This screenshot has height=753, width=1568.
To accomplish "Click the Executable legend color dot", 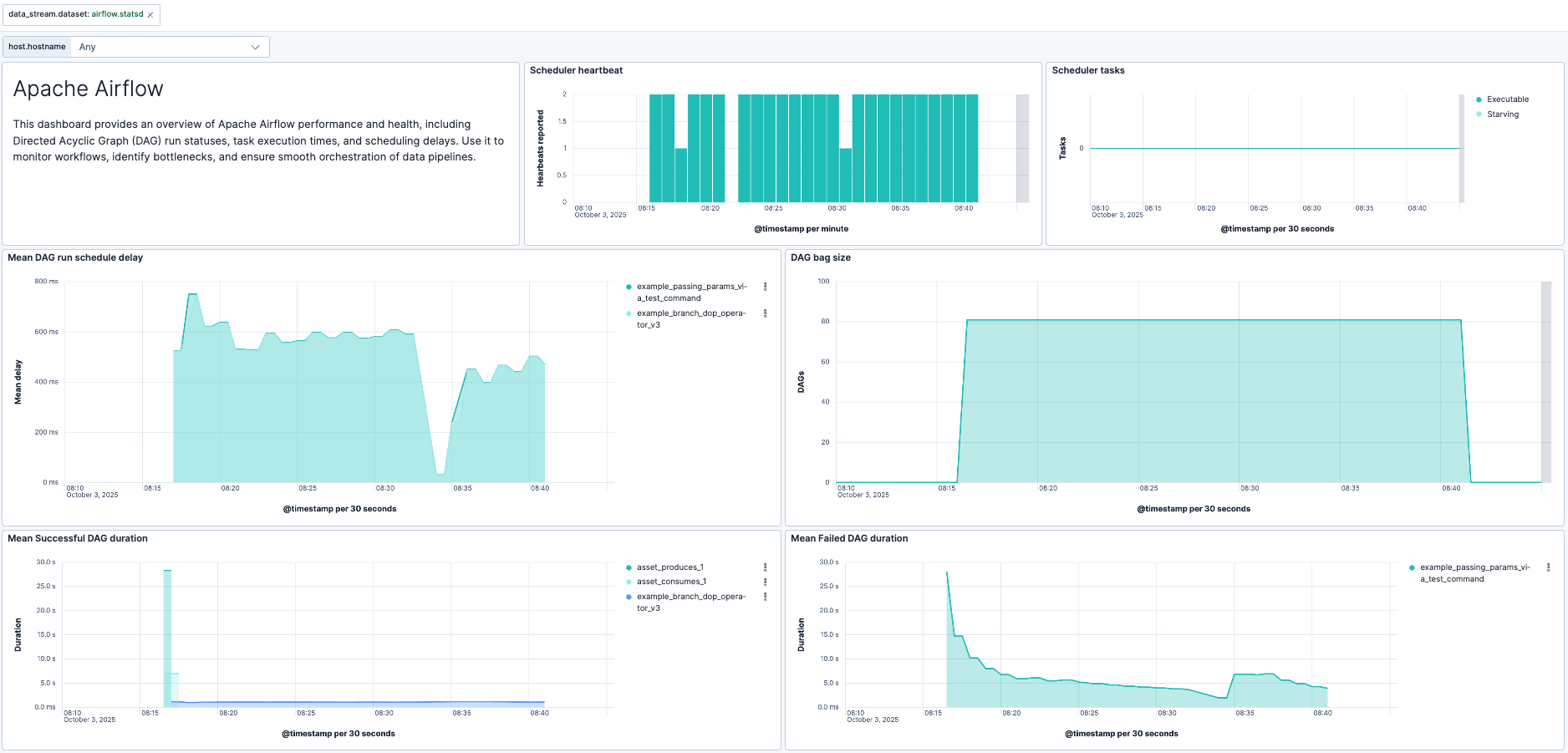I will tap(1479, 99).
